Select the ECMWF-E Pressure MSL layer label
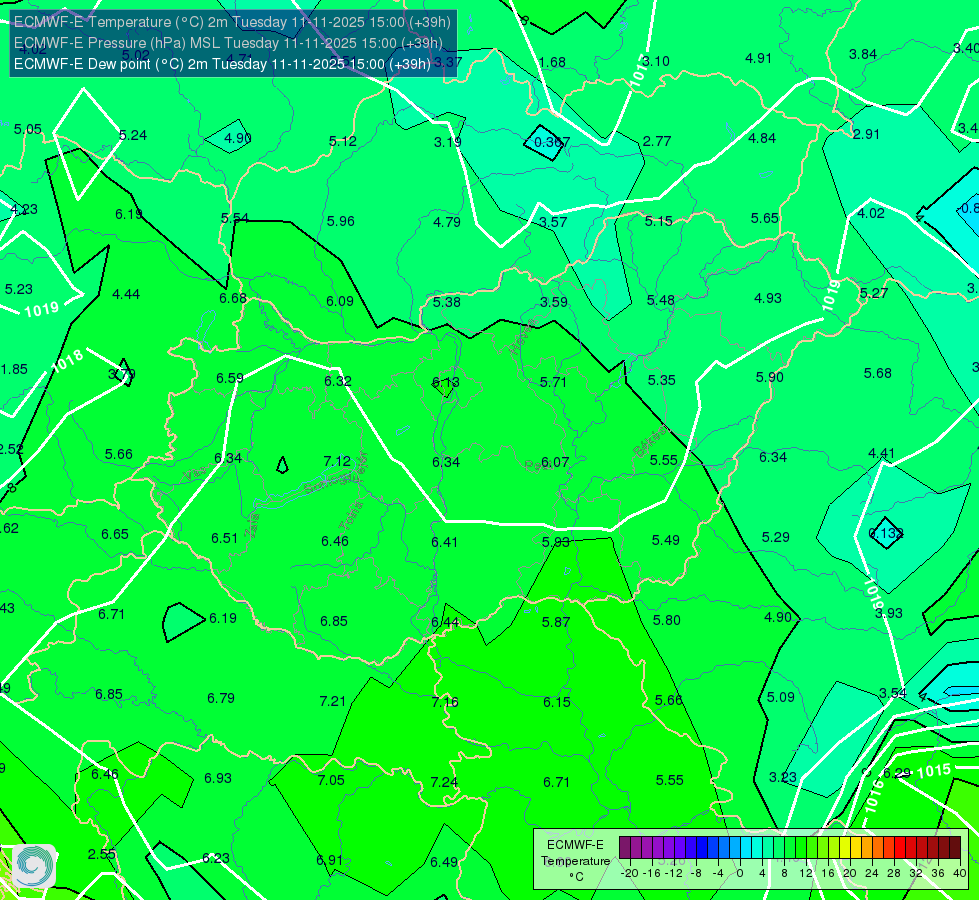 (x=228, y=43)
